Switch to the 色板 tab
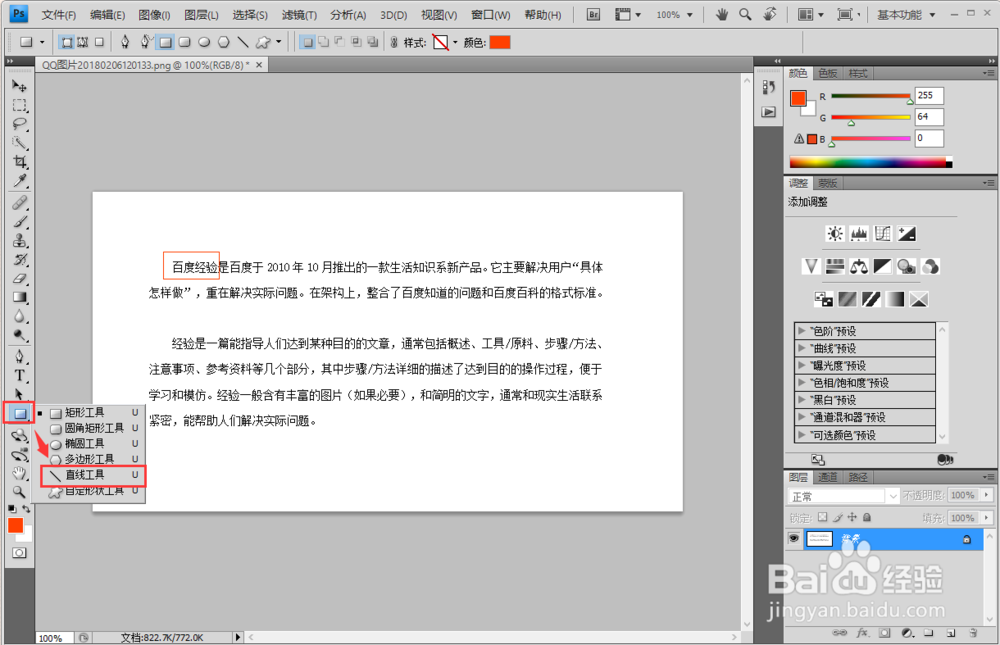The height and width of the screenshot is (645, 1000). coord(828,73)
